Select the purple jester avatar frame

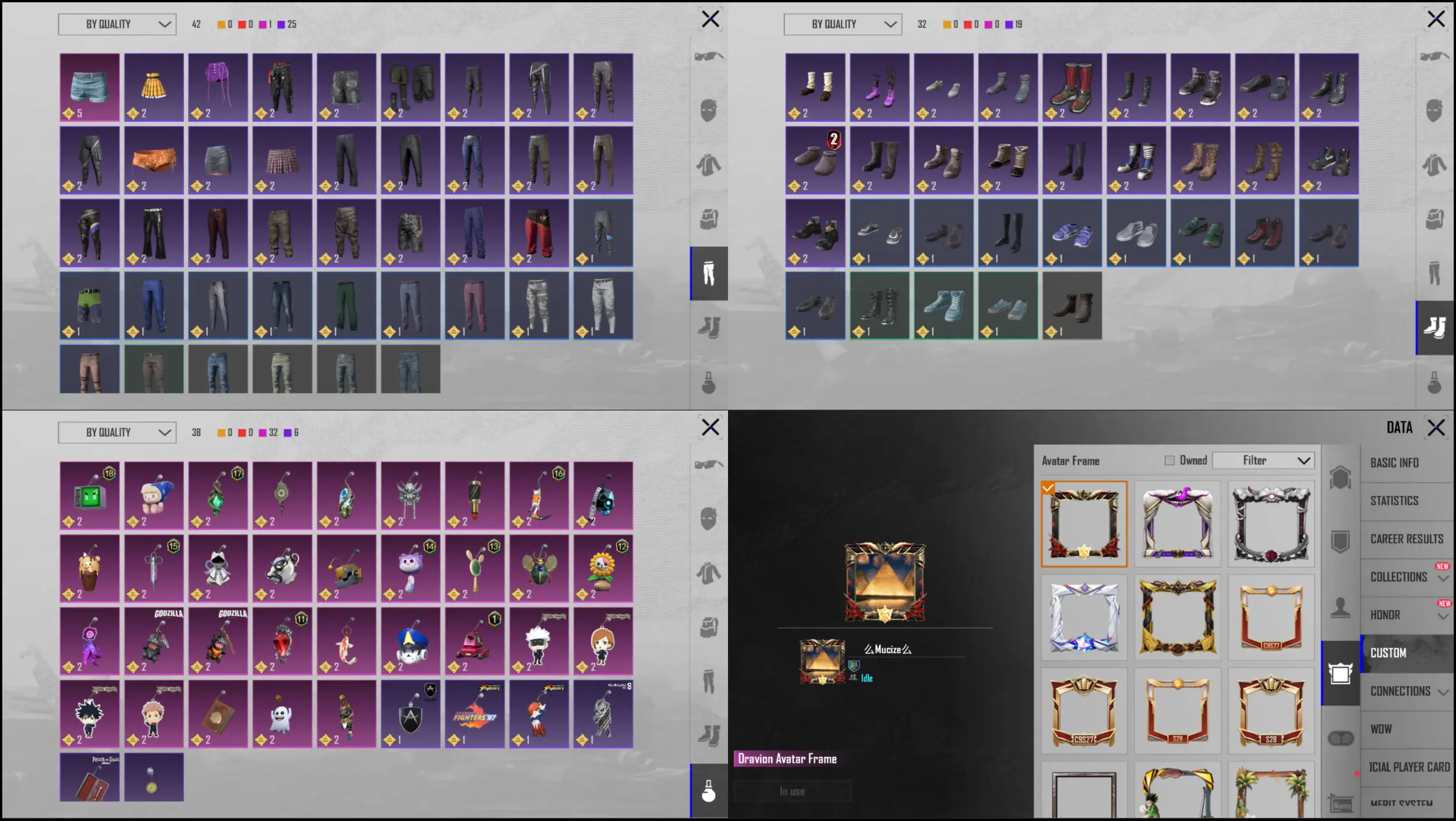(1177, 523)
